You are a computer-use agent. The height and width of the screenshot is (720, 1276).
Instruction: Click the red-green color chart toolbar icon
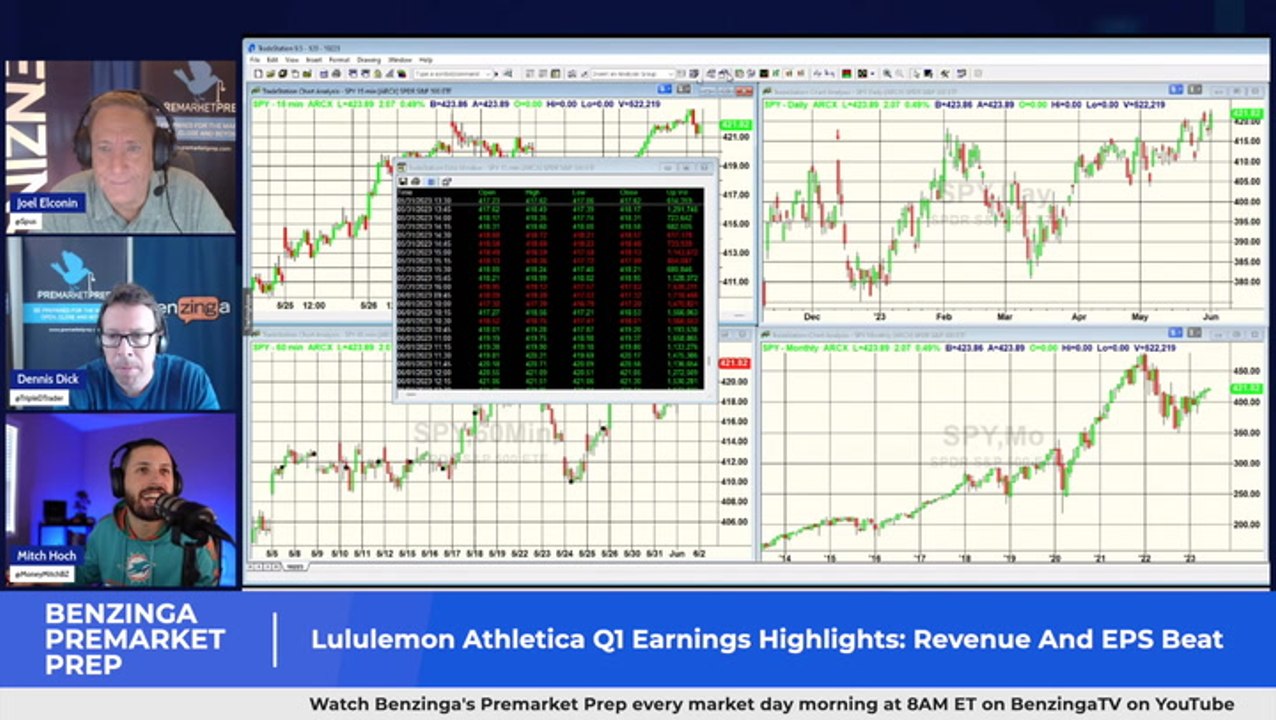[846, 74]
